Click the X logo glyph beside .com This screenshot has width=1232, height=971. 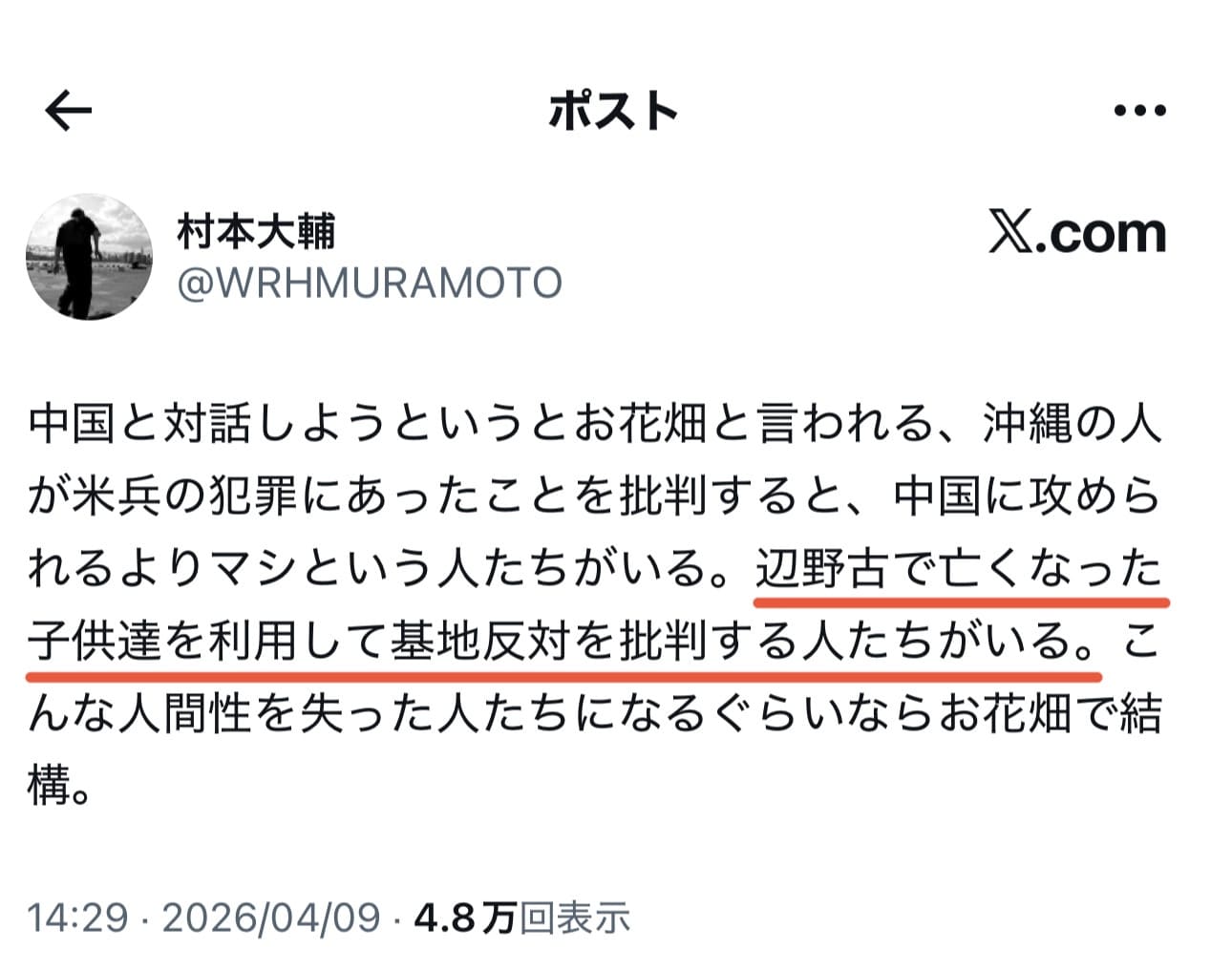pyautogui.click(x=1011, y=233)
